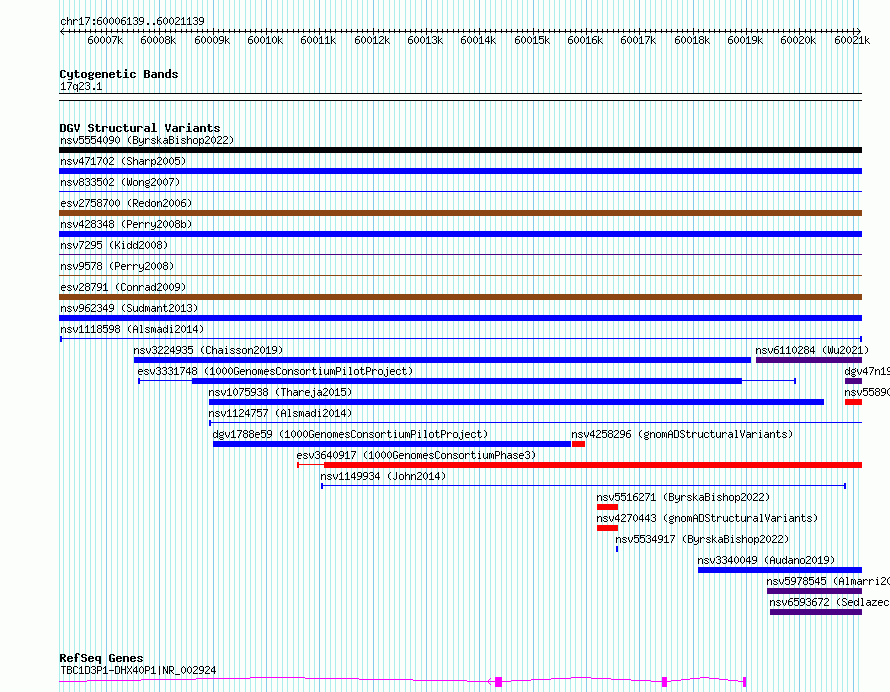
Task: Click the dgv1788e59 blue variant bar
Action: pos(392,444)
